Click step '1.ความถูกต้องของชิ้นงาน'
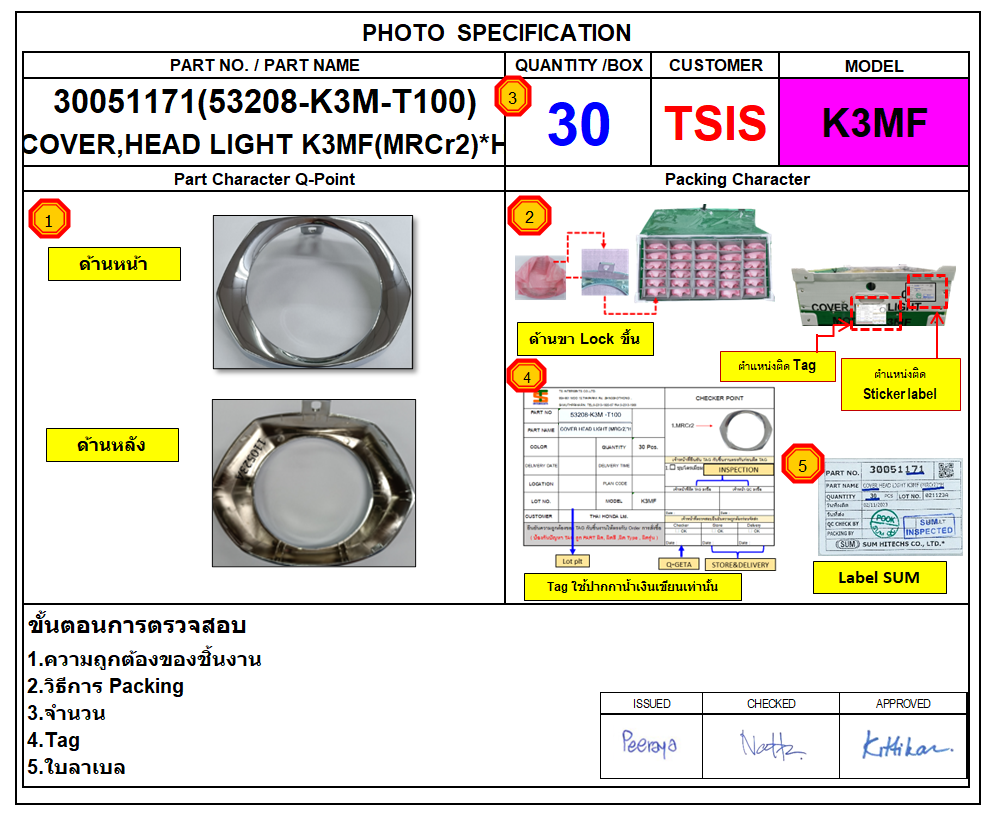The width and height of the screenshot is (1001, 821). [x=144, y=659]
